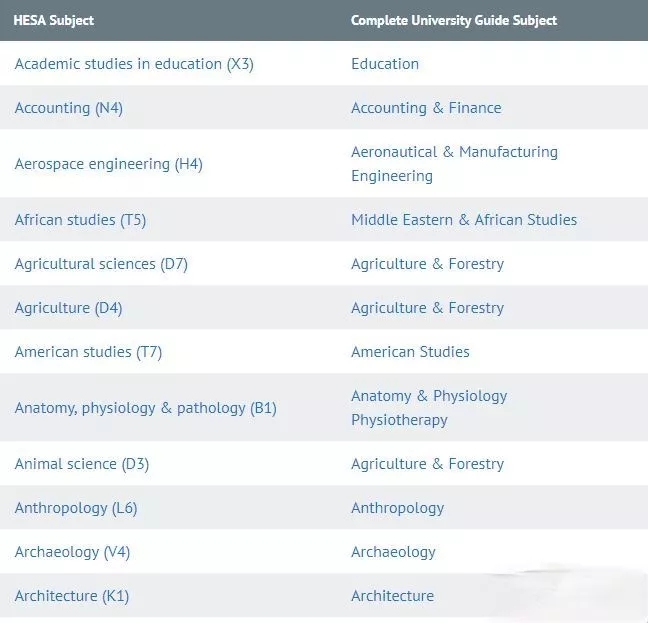Click Architecture (K1) subject link
648x623 pixels.
72,596
